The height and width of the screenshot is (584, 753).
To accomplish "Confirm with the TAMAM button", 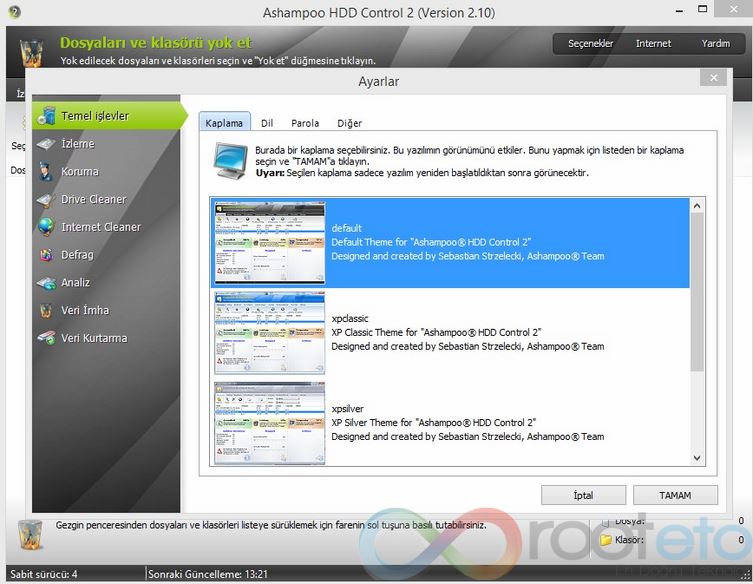I will pyautogui.click(x=675, y=495).
